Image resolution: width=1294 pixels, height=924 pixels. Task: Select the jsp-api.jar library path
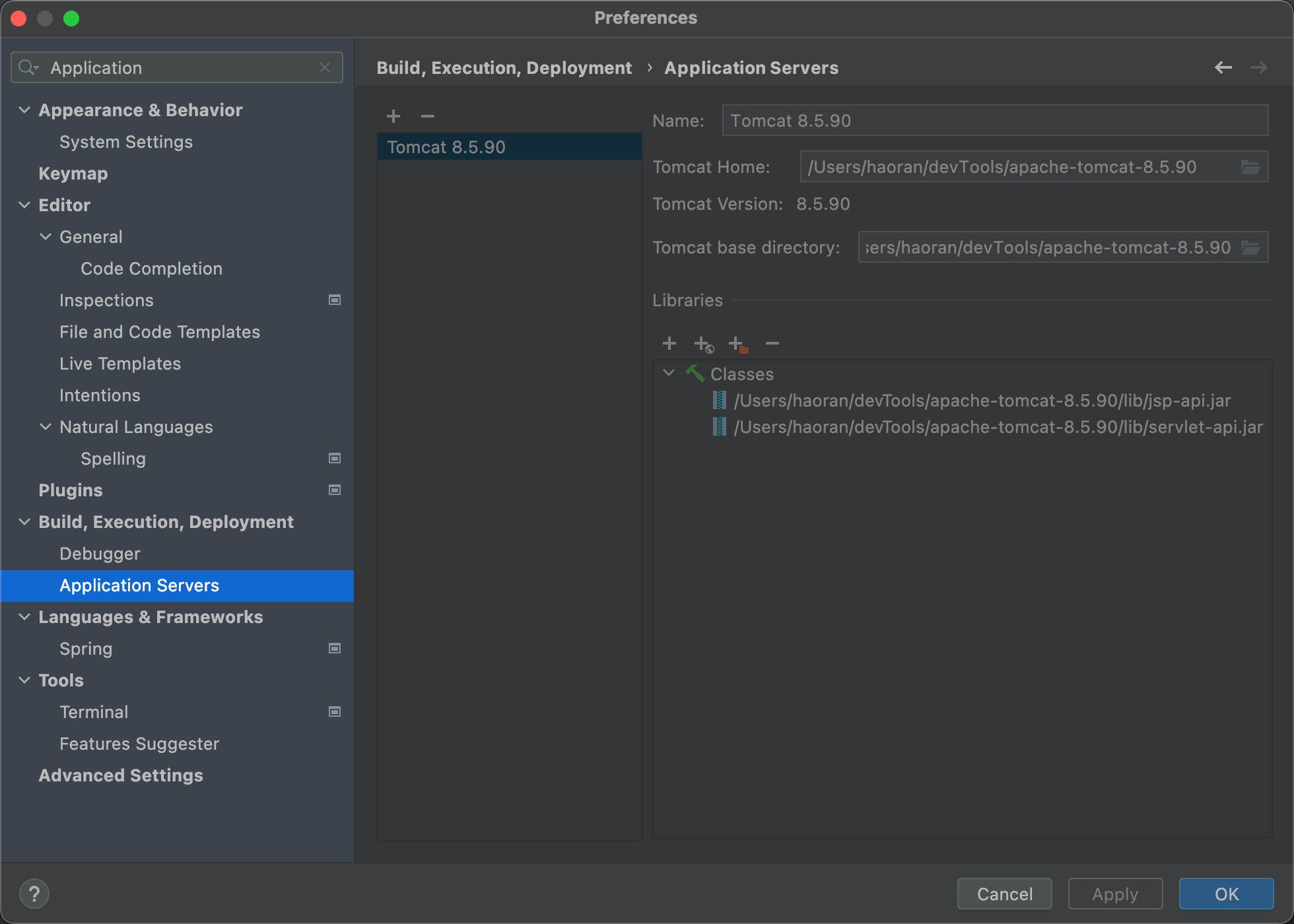click(x=982, y=401)
